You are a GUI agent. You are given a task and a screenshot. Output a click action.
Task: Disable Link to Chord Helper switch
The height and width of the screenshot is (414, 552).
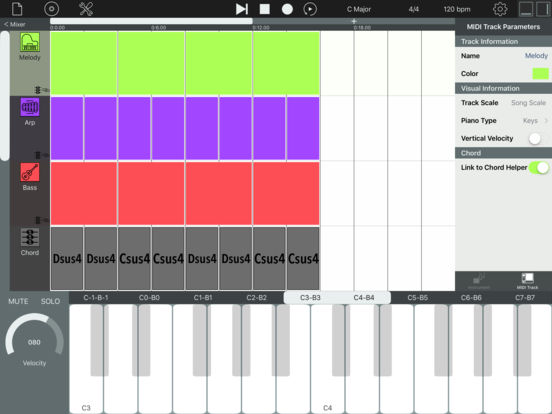point(539,168)
